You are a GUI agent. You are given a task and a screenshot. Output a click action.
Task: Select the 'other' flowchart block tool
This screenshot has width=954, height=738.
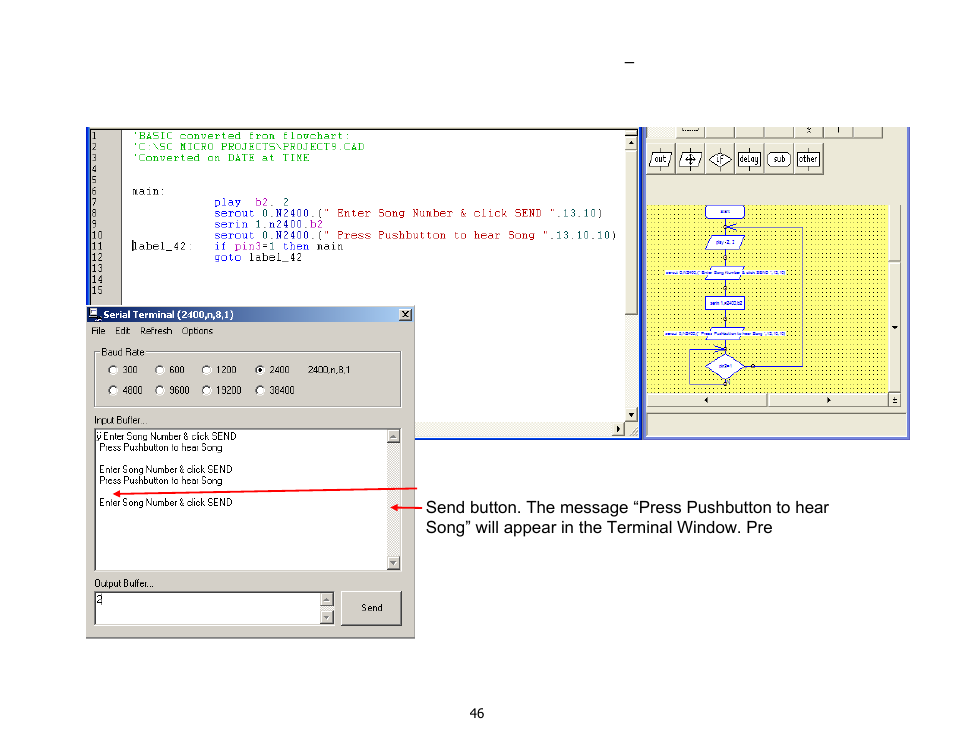pos(808,159)
